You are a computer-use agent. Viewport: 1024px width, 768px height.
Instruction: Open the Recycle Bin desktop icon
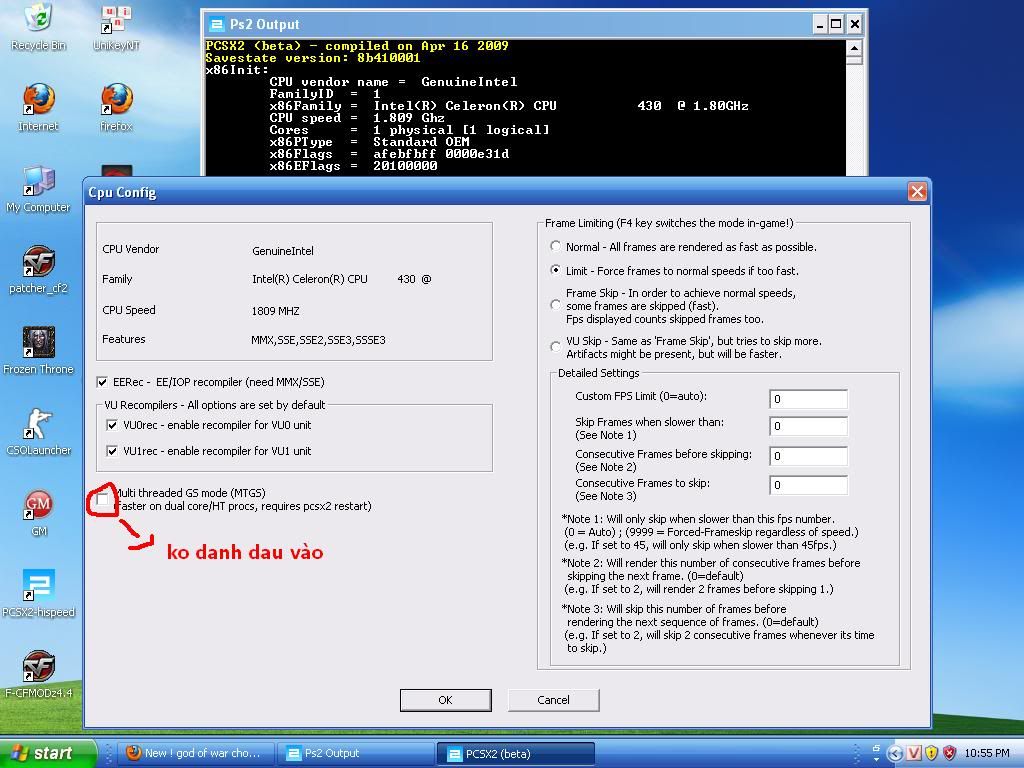[38, 20]
